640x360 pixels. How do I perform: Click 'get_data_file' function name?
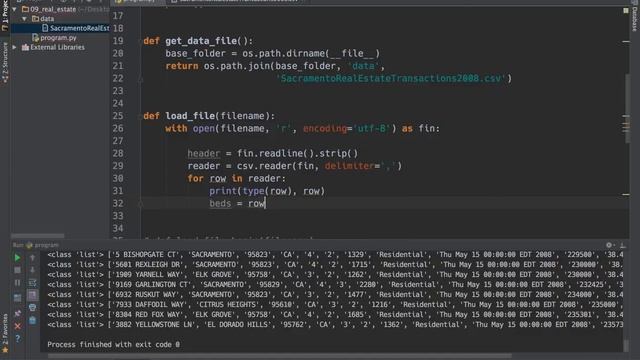tap(201, 41)
